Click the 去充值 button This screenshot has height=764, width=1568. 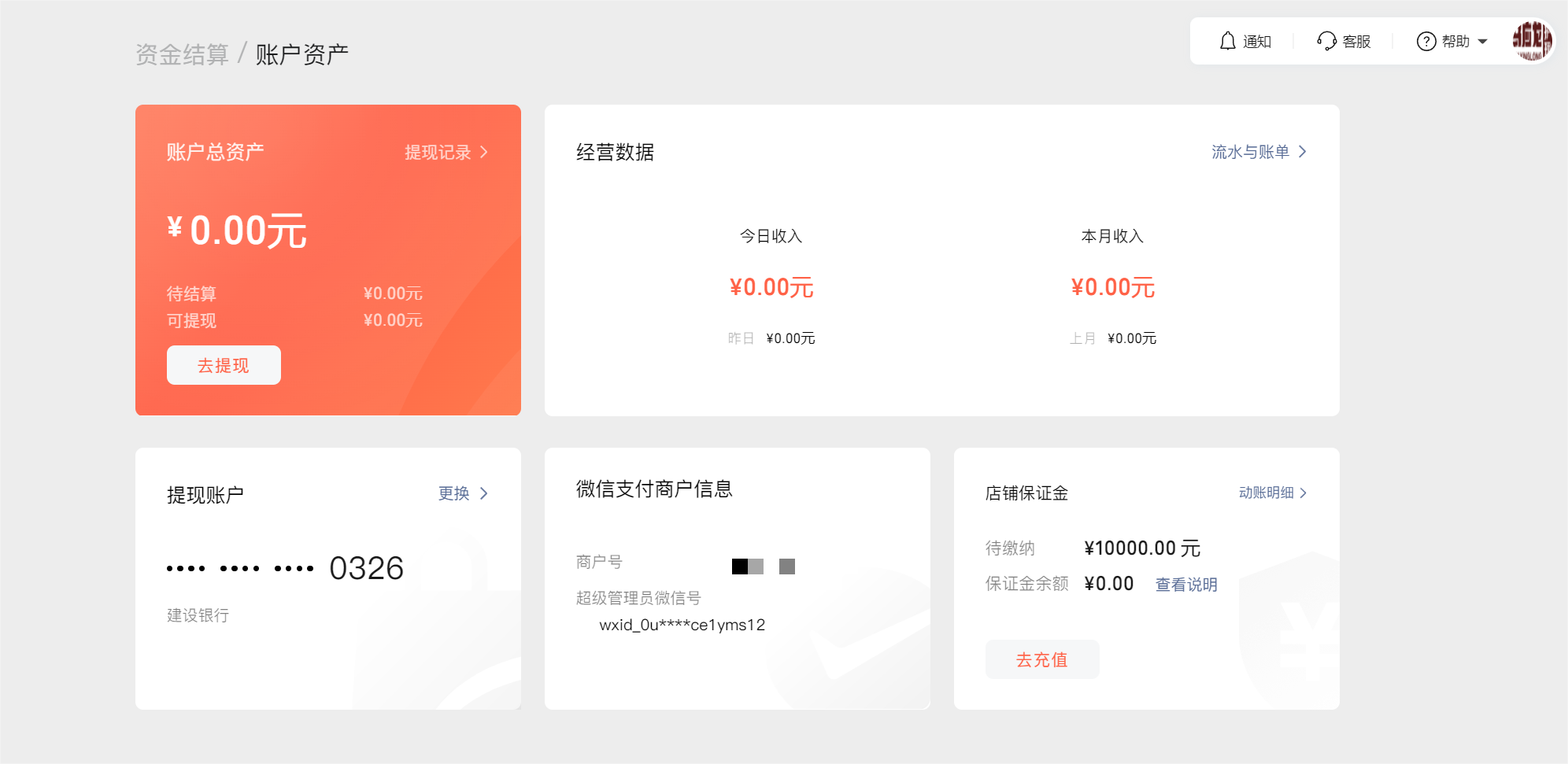1042,659
